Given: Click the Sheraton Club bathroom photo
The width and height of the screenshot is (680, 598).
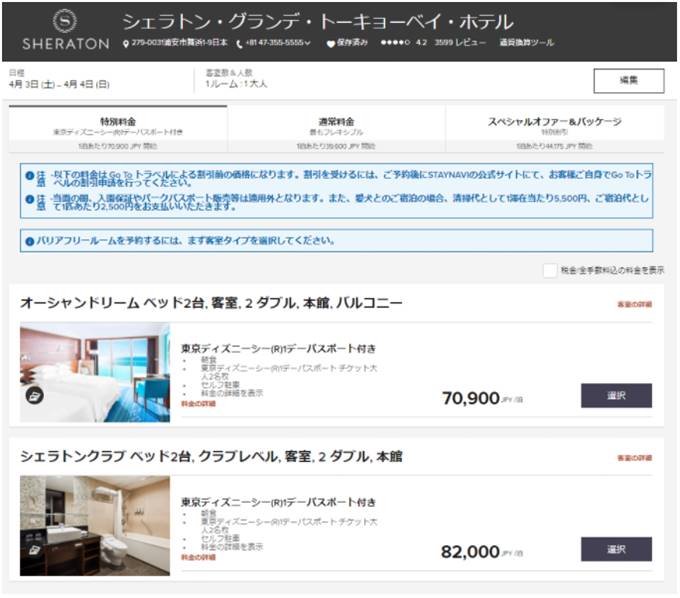Looking at the screenshot, I should 95,526.
